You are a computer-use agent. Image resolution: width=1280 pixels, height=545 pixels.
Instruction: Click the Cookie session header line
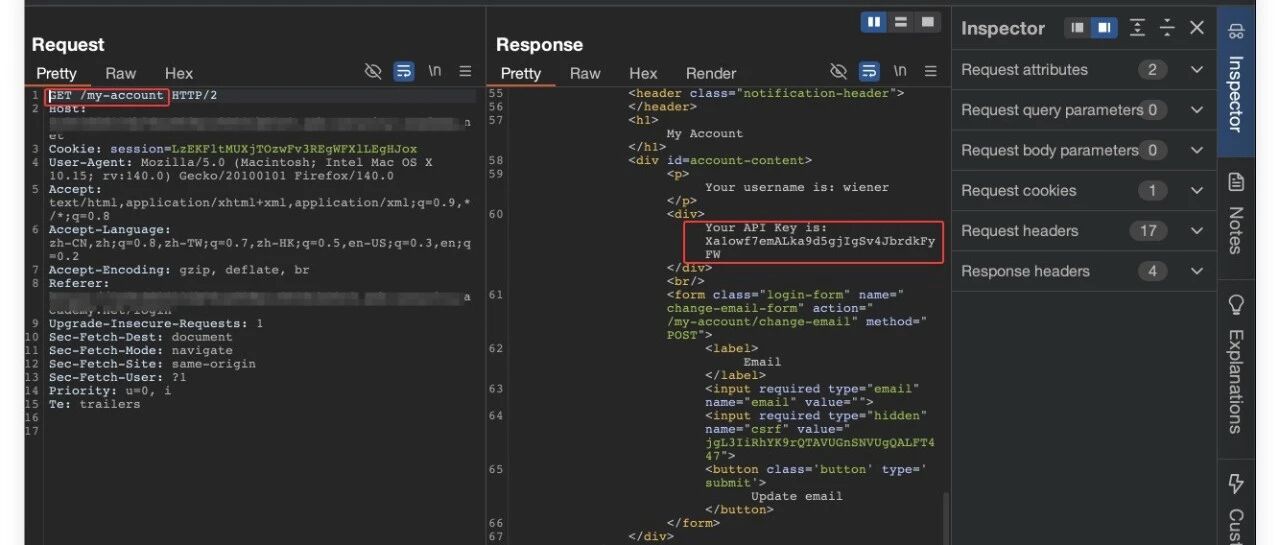tap(233, 149)
